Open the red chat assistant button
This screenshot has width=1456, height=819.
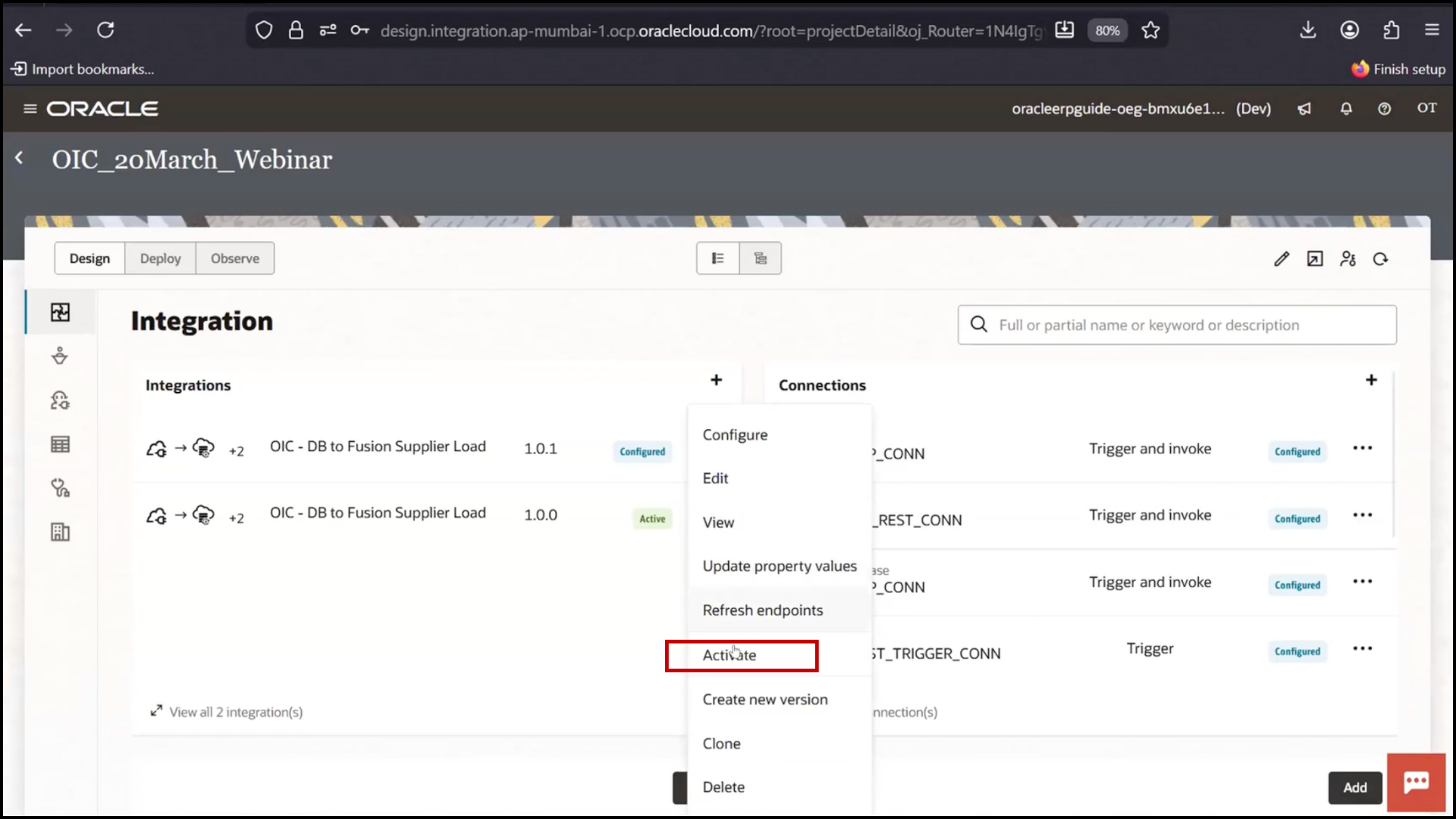[x=1416, y=783]
